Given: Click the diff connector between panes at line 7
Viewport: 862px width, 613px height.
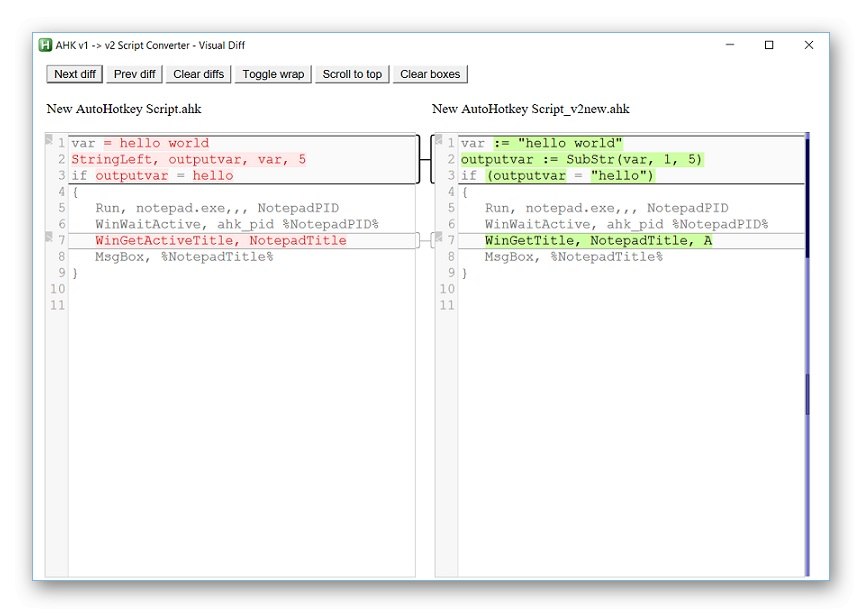Looking at the screenshot, I should (x=425, y=240).
